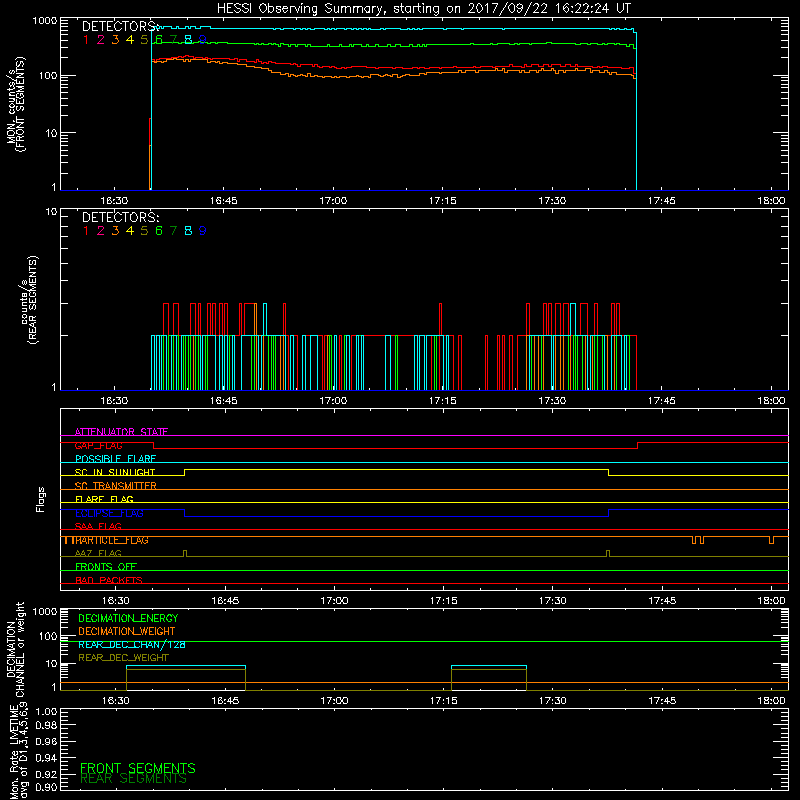Click 17:45 tick under rear segments plot
800x800 pixels.
click(662, 401)
